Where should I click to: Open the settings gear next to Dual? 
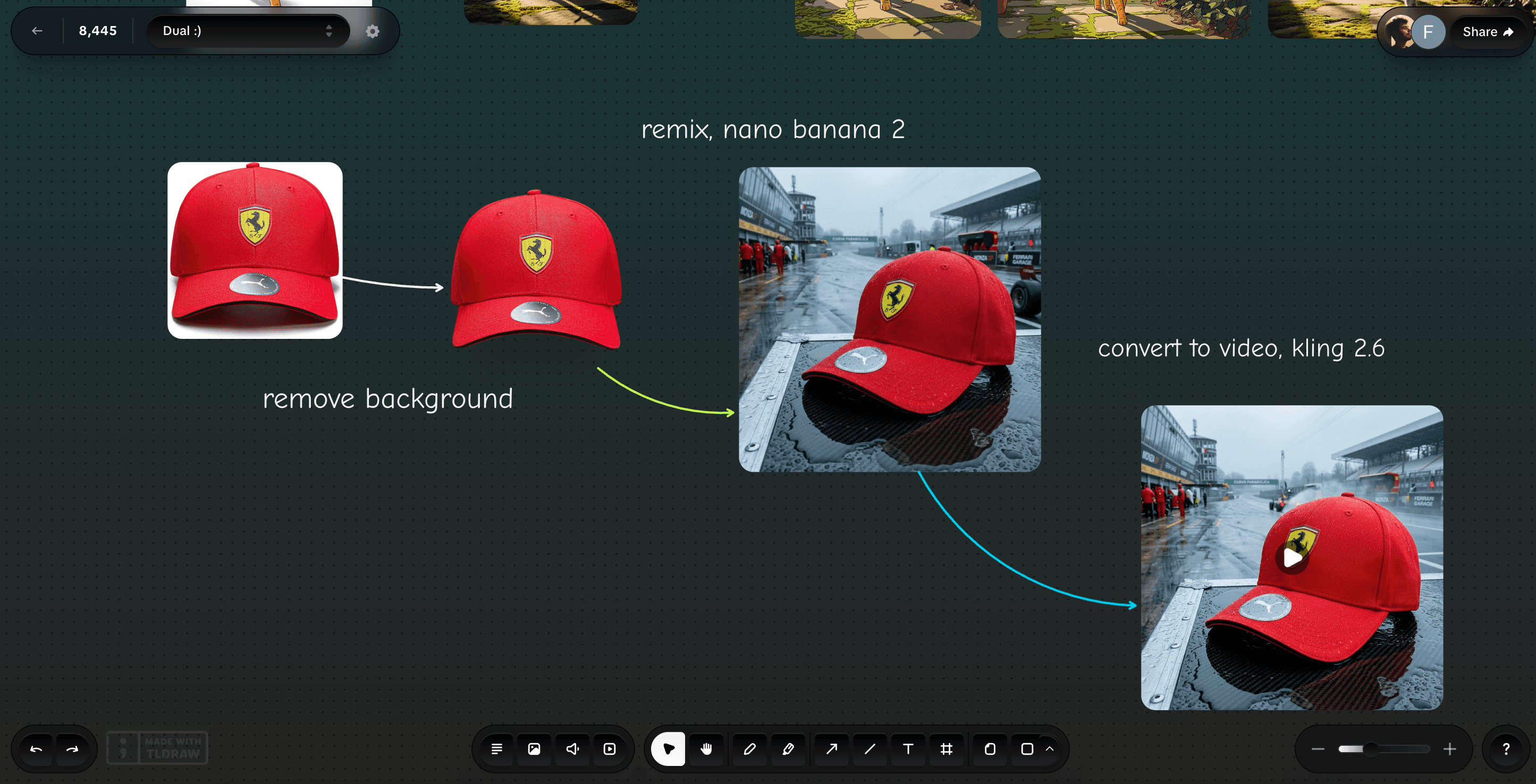[373, 31]
